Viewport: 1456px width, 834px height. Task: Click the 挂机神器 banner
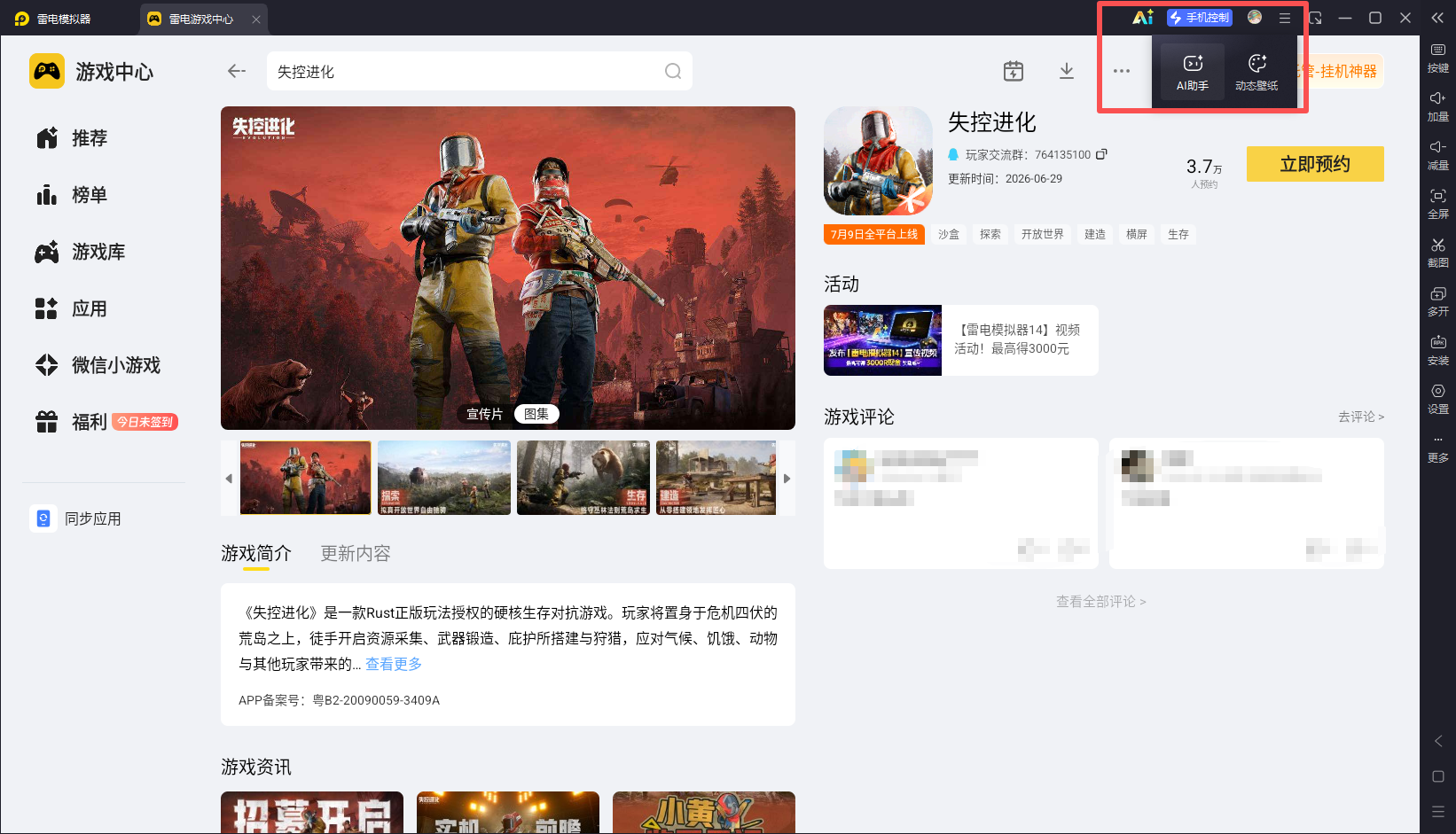pos(1342,71)
